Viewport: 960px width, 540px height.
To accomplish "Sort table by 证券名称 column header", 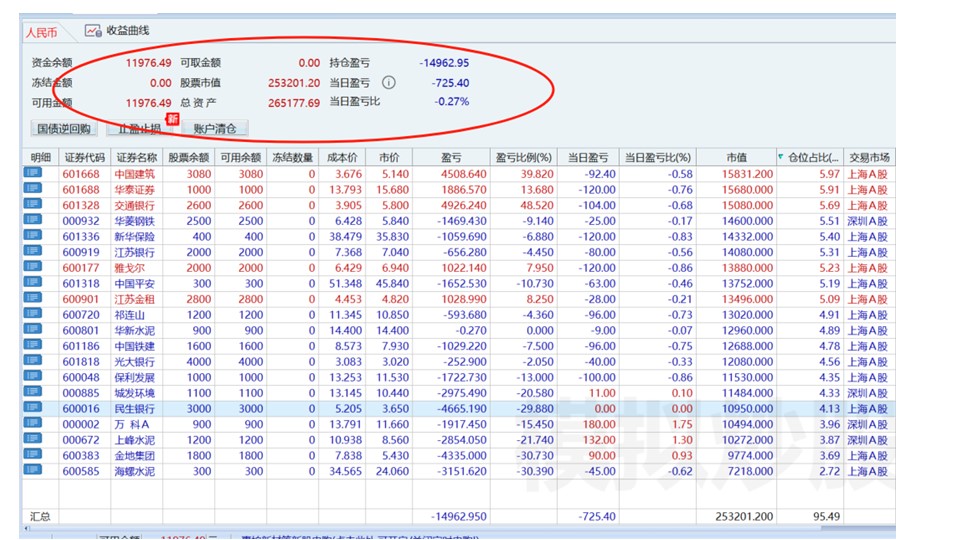I will click(137, 157).
